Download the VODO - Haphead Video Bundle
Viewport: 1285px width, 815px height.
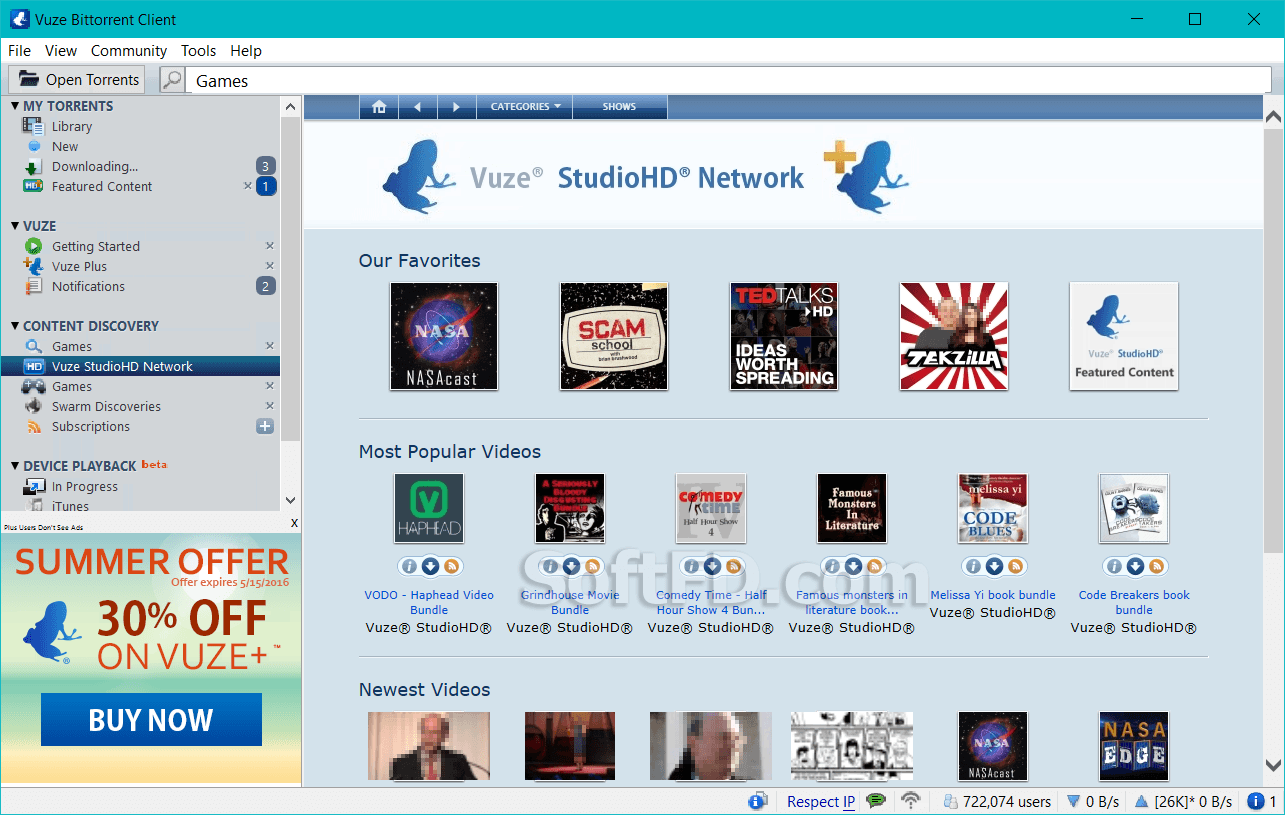click(430, 566)
